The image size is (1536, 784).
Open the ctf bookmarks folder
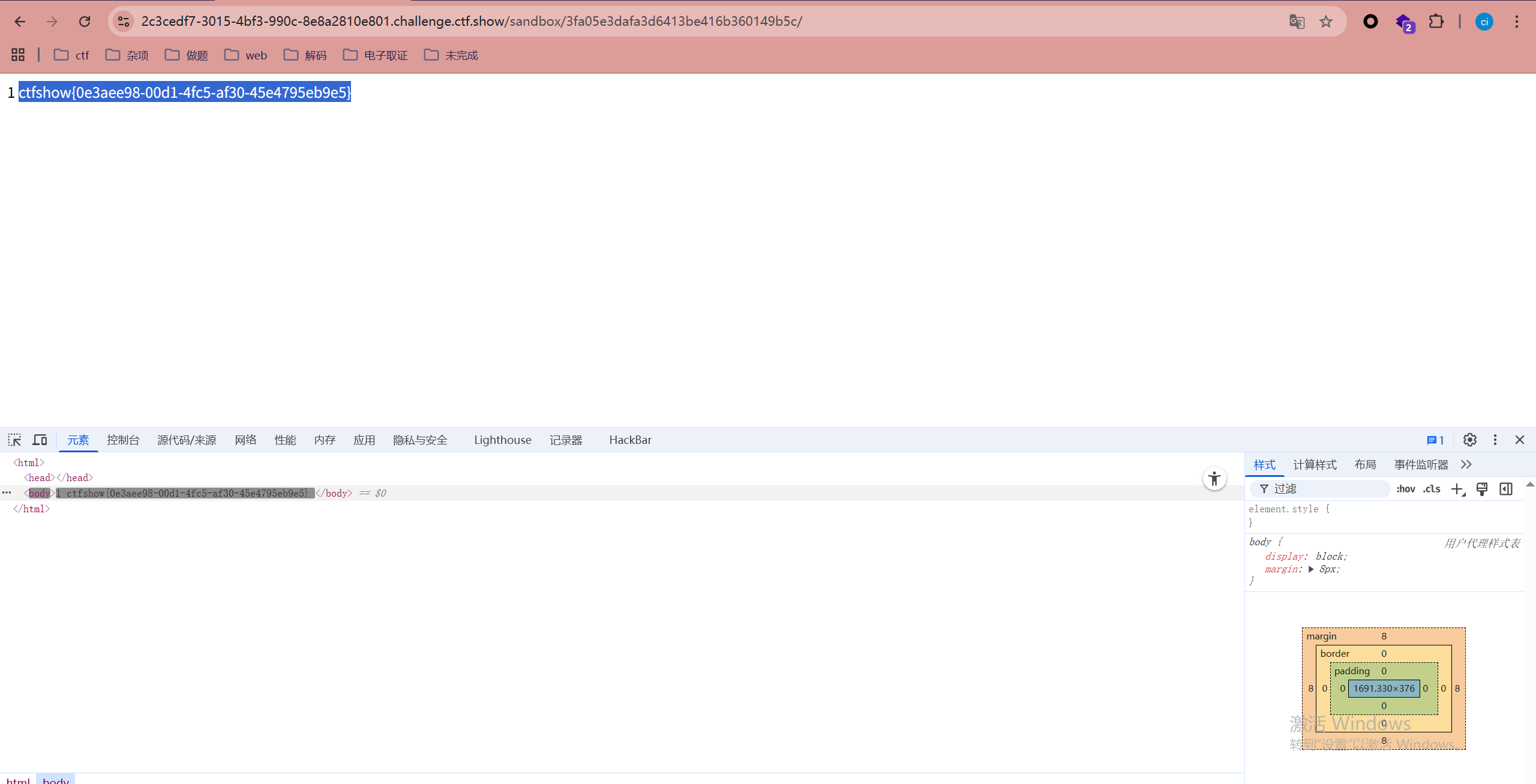(71, 55)
